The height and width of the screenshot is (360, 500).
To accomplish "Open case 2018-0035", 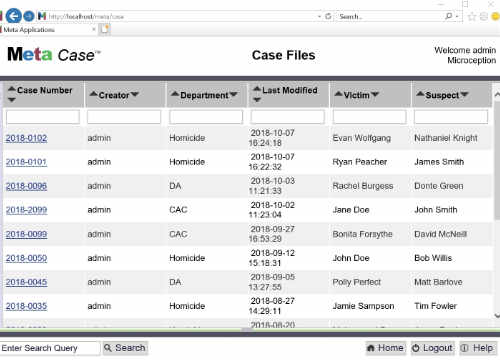I will (x=26, y=306).
